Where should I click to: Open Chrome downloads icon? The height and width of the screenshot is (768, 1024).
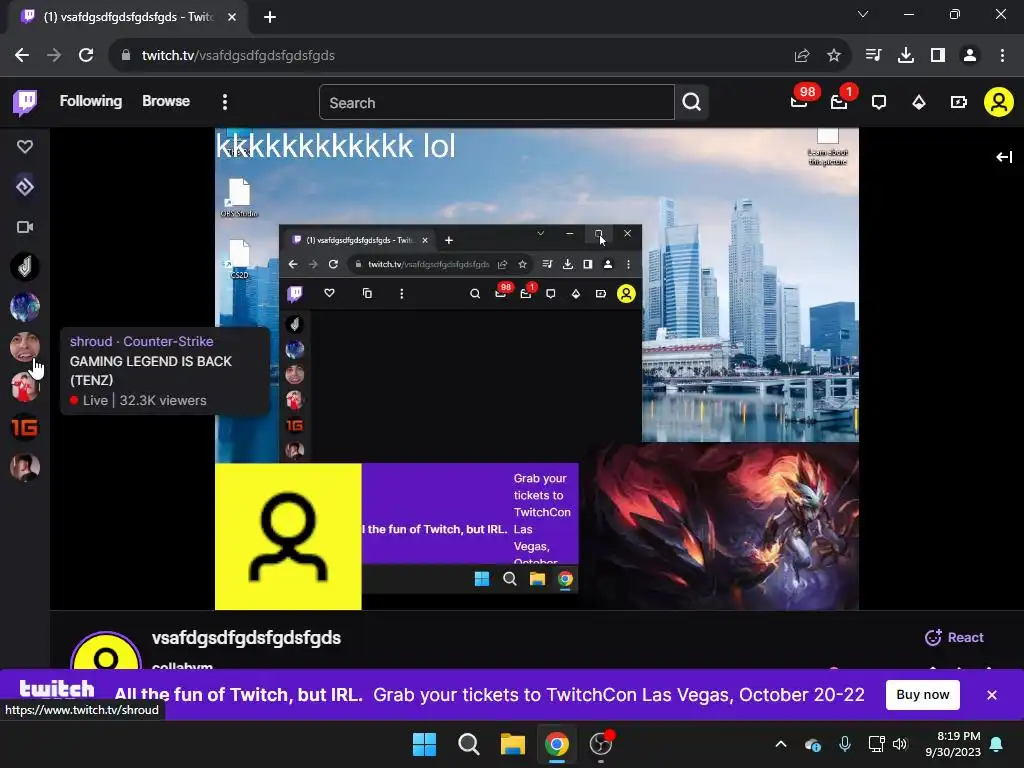[905, 56]
